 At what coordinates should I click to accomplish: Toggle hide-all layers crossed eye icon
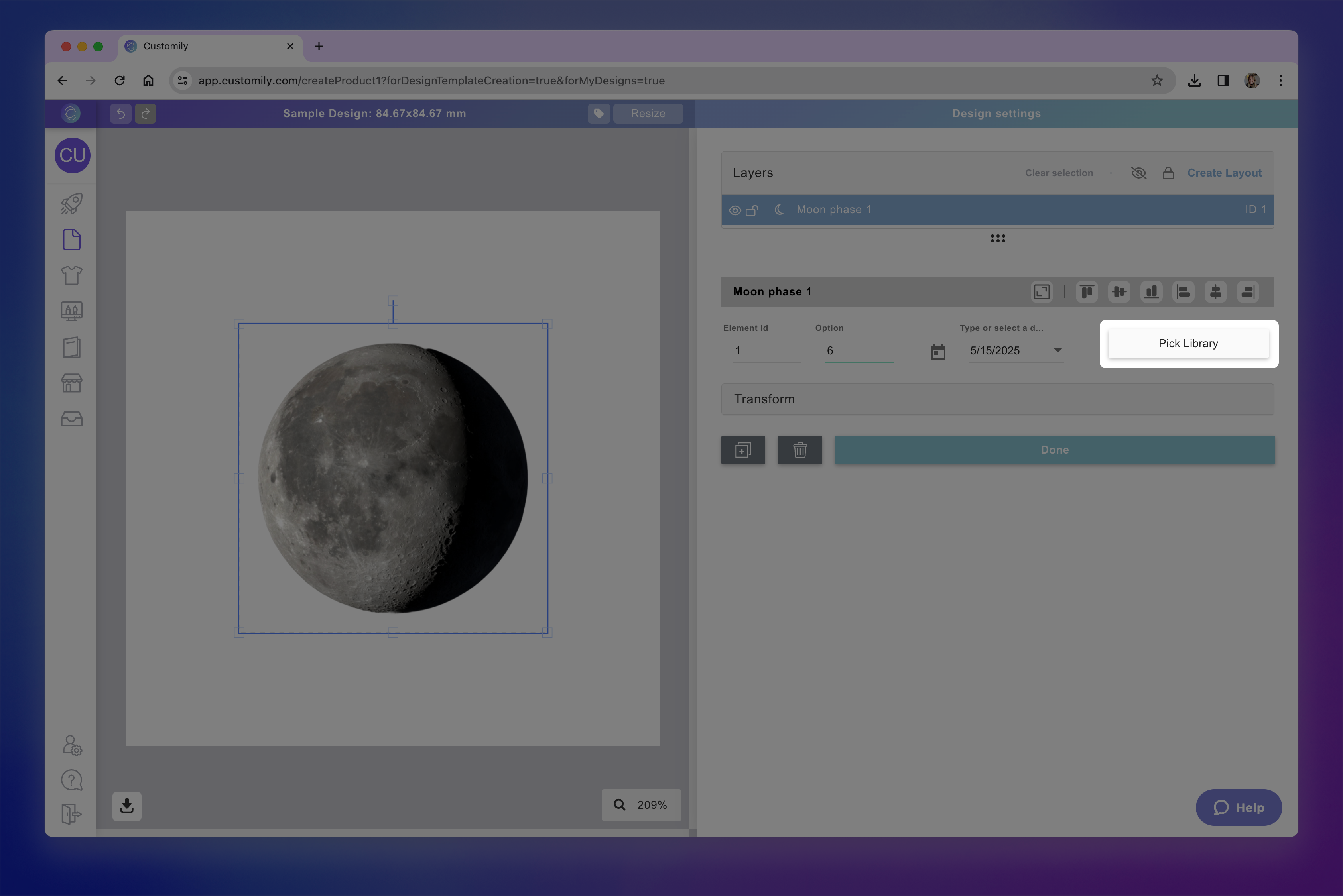tap(1138, 173)
